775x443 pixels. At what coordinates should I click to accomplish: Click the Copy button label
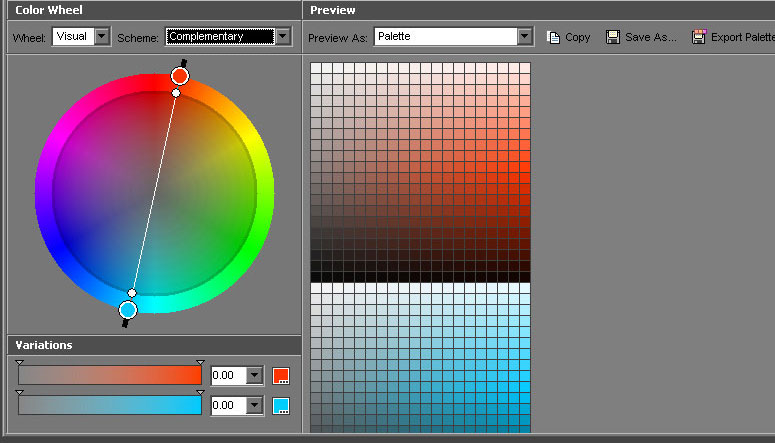coord(578,37)
